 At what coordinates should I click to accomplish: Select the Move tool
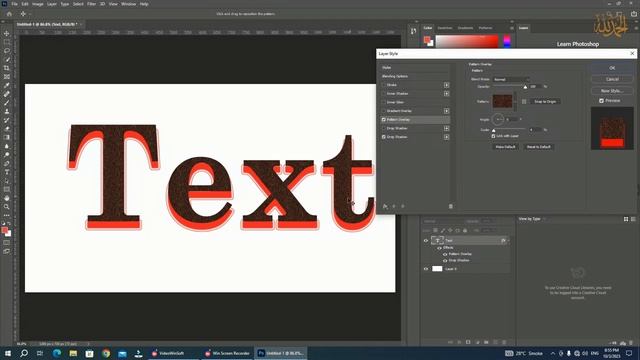point(7,33)
